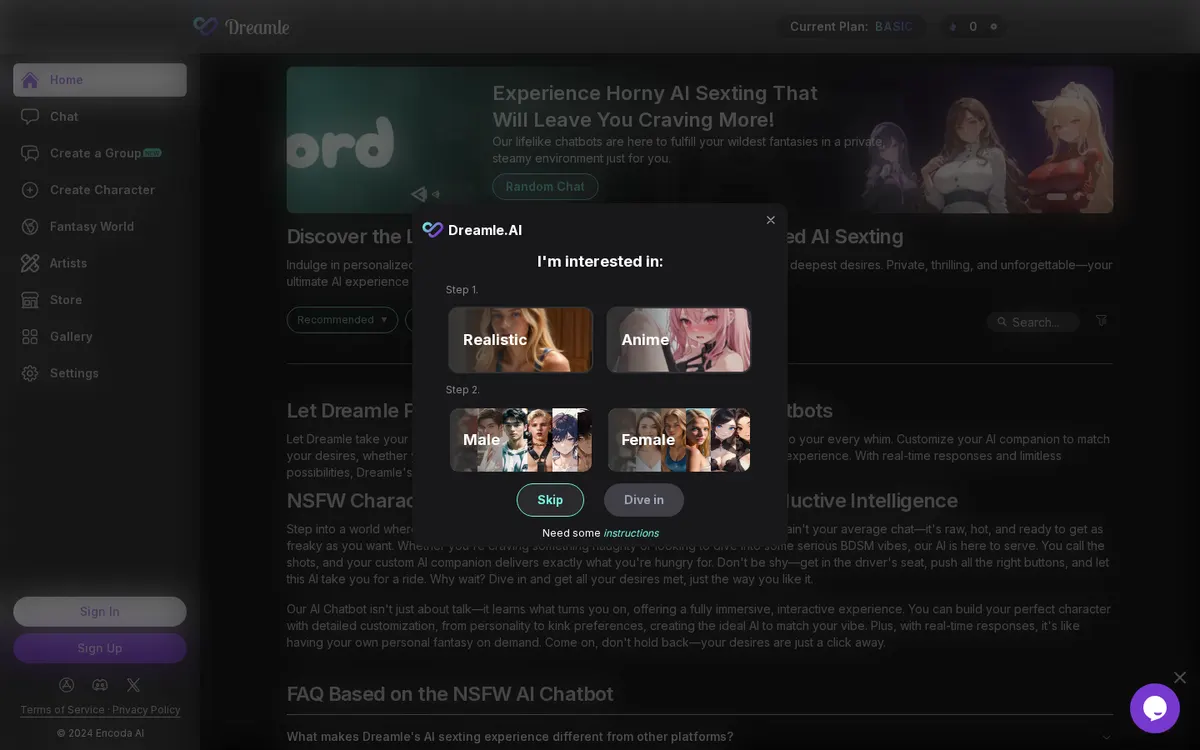This screenshot has height=750, width=1200.
Task: Click the coin icon right of the zero balance
Action: pyautogui.click(x=993, y=27)
